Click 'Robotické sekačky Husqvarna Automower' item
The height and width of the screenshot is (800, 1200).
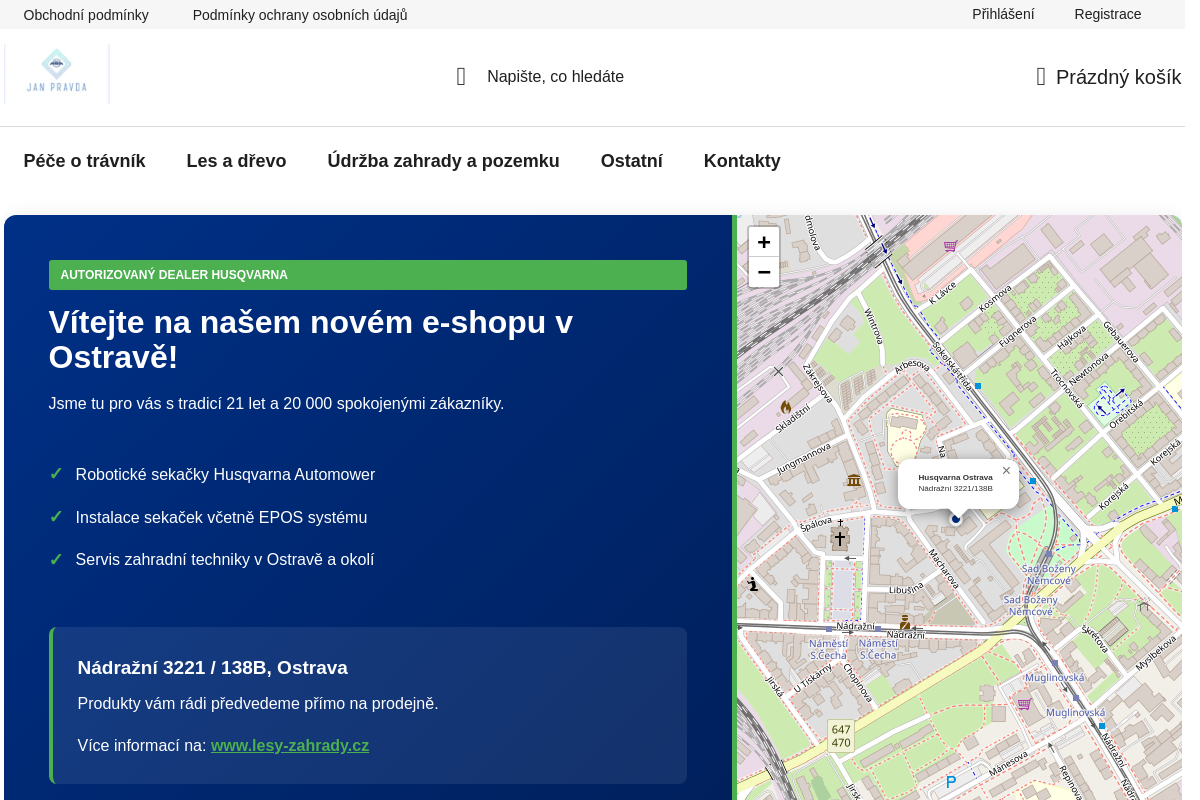click(225, 475)
